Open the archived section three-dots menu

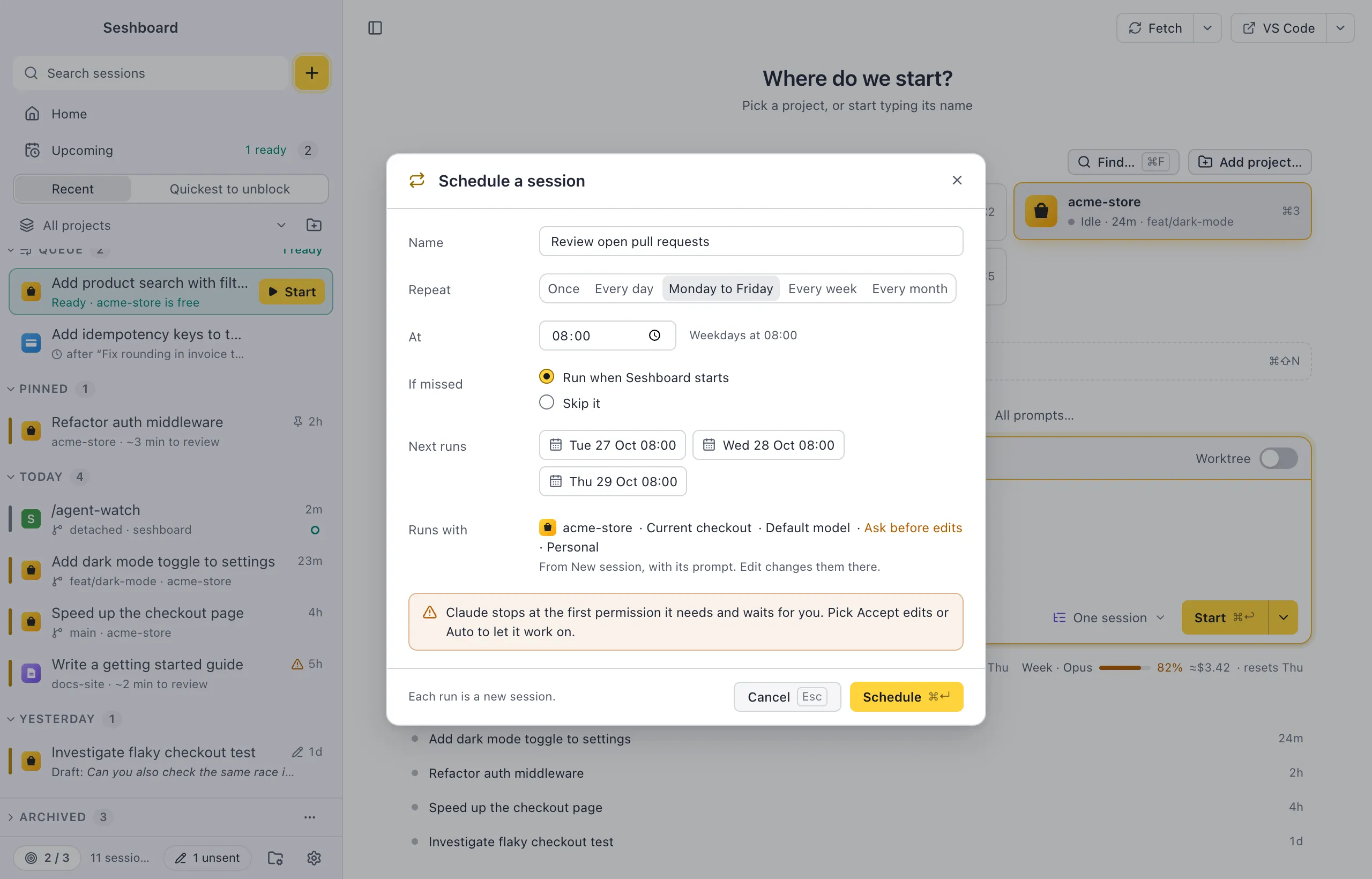pos(310,817)
